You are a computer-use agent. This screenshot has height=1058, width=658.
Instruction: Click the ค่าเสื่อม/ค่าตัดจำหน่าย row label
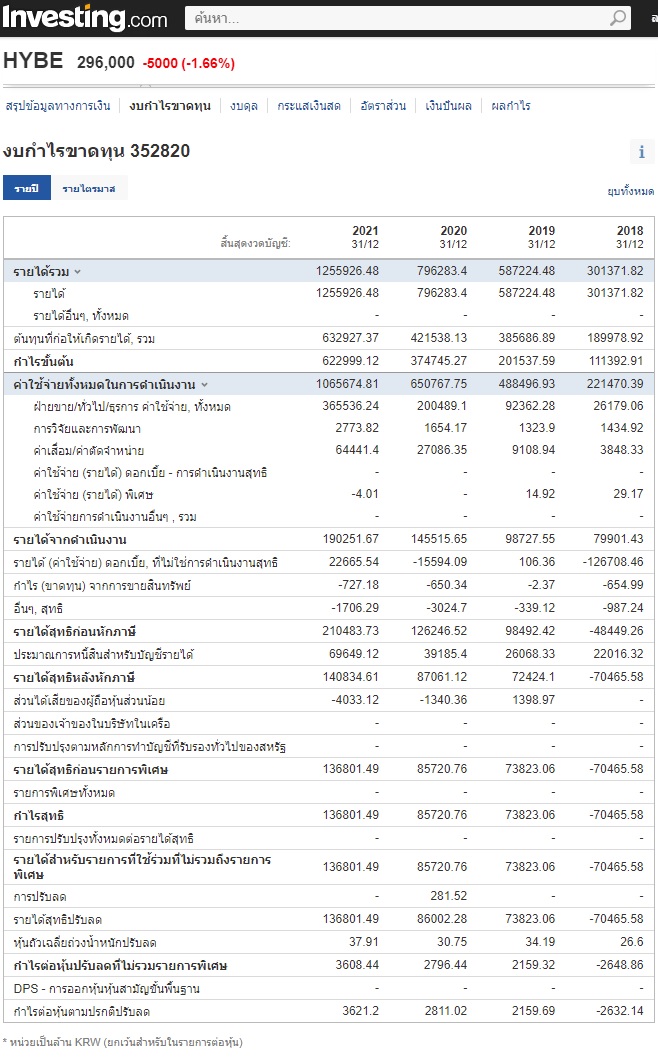[x=88, y=451]
